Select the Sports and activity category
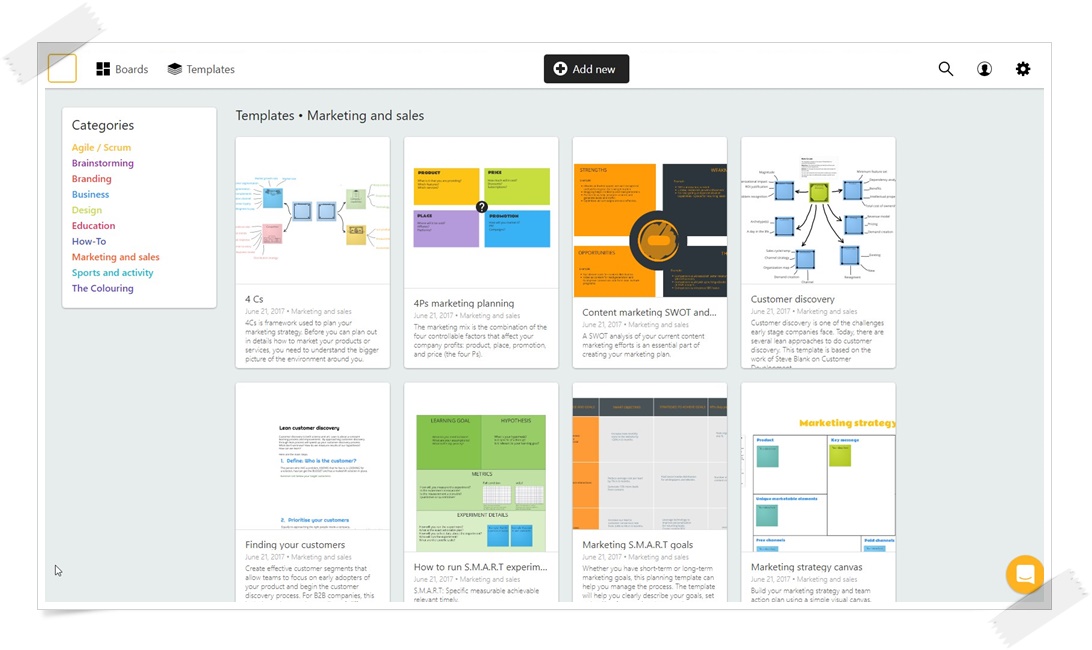The width and height of the screenshot is (1092, 650). (112, 273)
